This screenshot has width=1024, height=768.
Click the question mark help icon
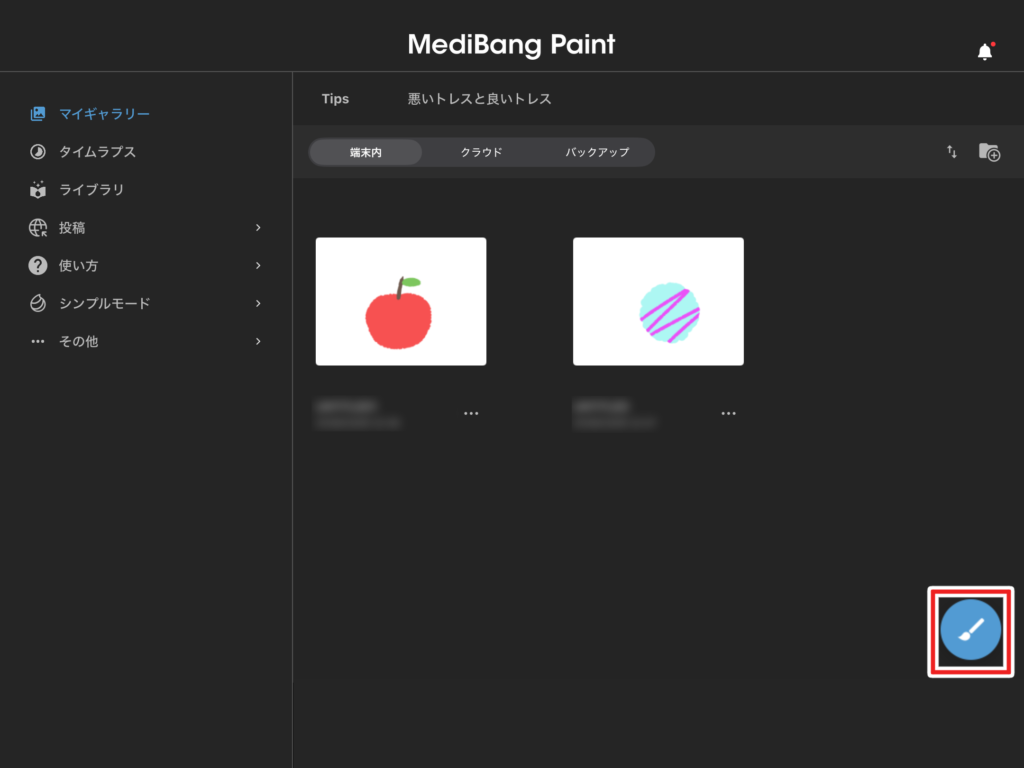[x=38, y=266]
